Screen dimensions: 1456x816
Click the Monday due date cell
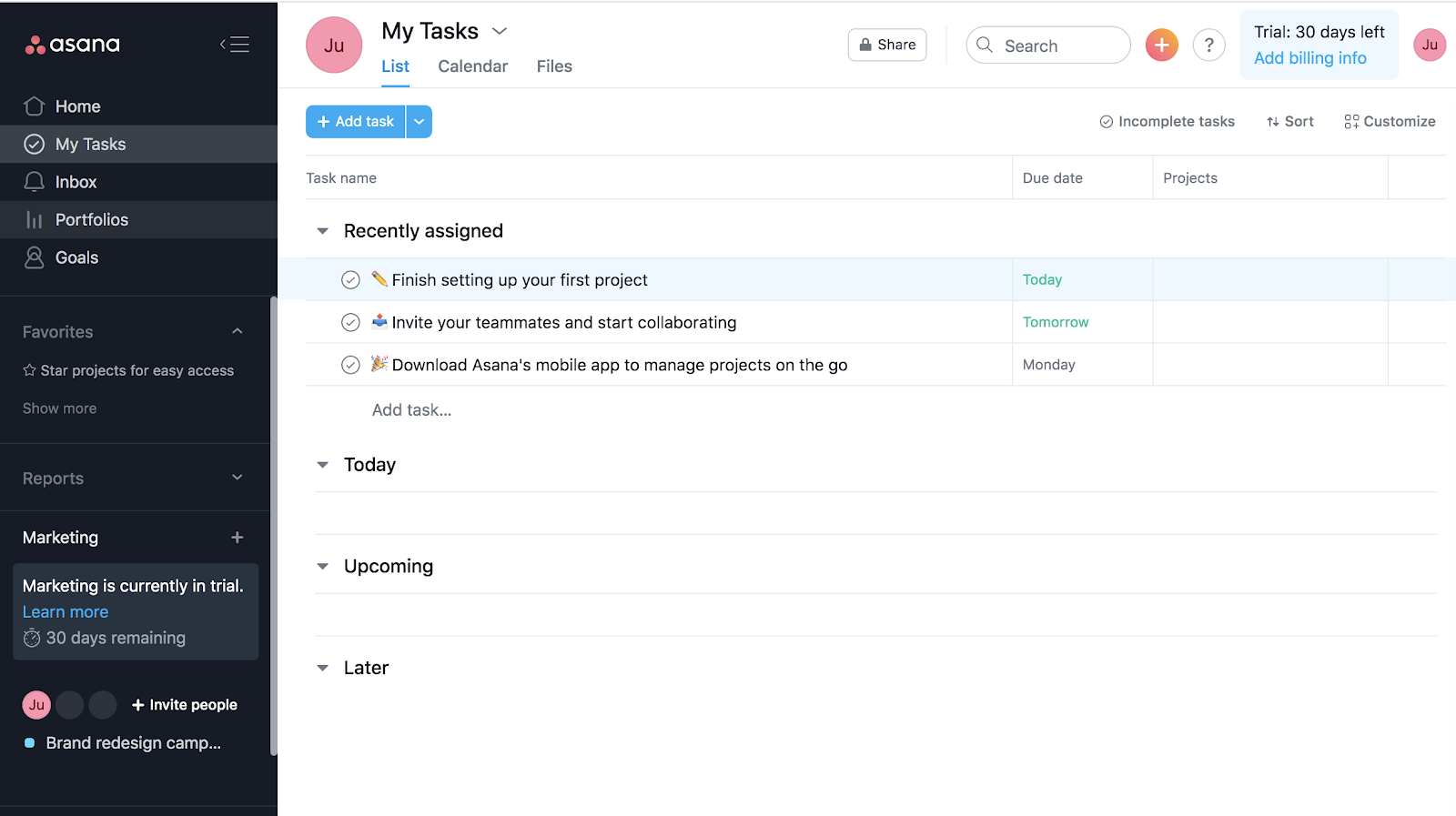pyautogui.click(x=1083, y=365)
